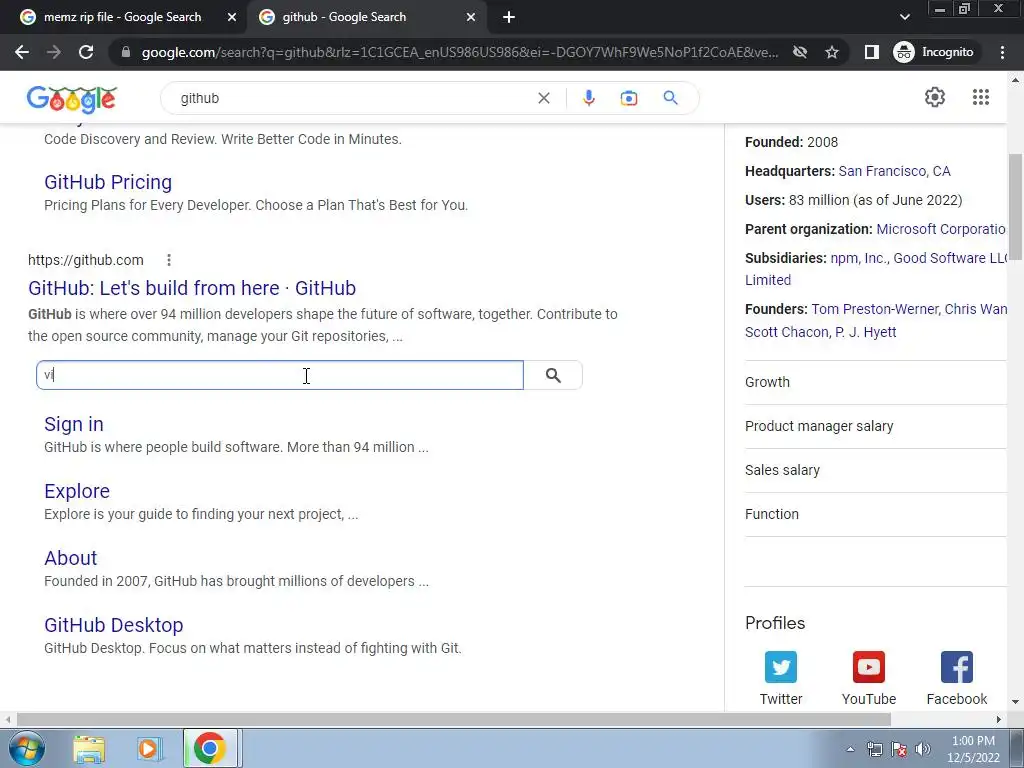Click the browser forward arrow
Screen dimensions: 1024x768
pos(54,52)
